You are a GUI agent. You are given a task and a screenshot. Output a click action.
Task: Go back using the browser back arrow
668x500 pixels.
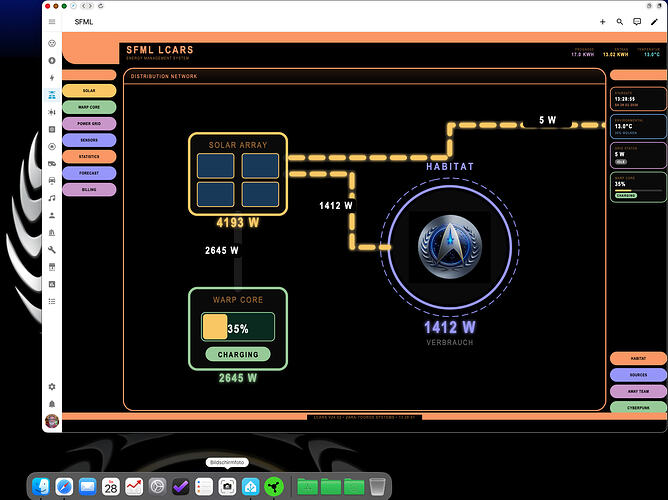click(84, 6)
